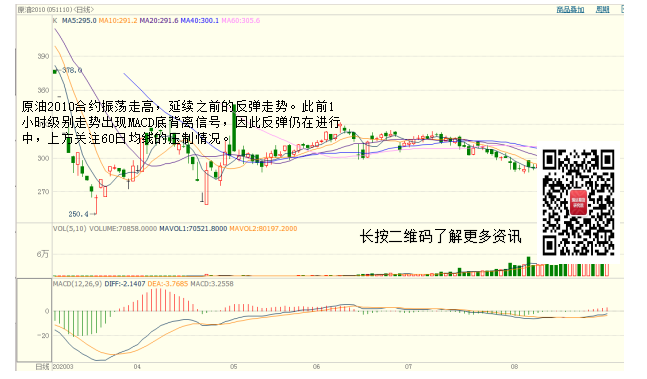Screen dimensions: 647x379
Task: Click the orange MAVOL2:80197.2000 label
Action: [x=263, y=228]
